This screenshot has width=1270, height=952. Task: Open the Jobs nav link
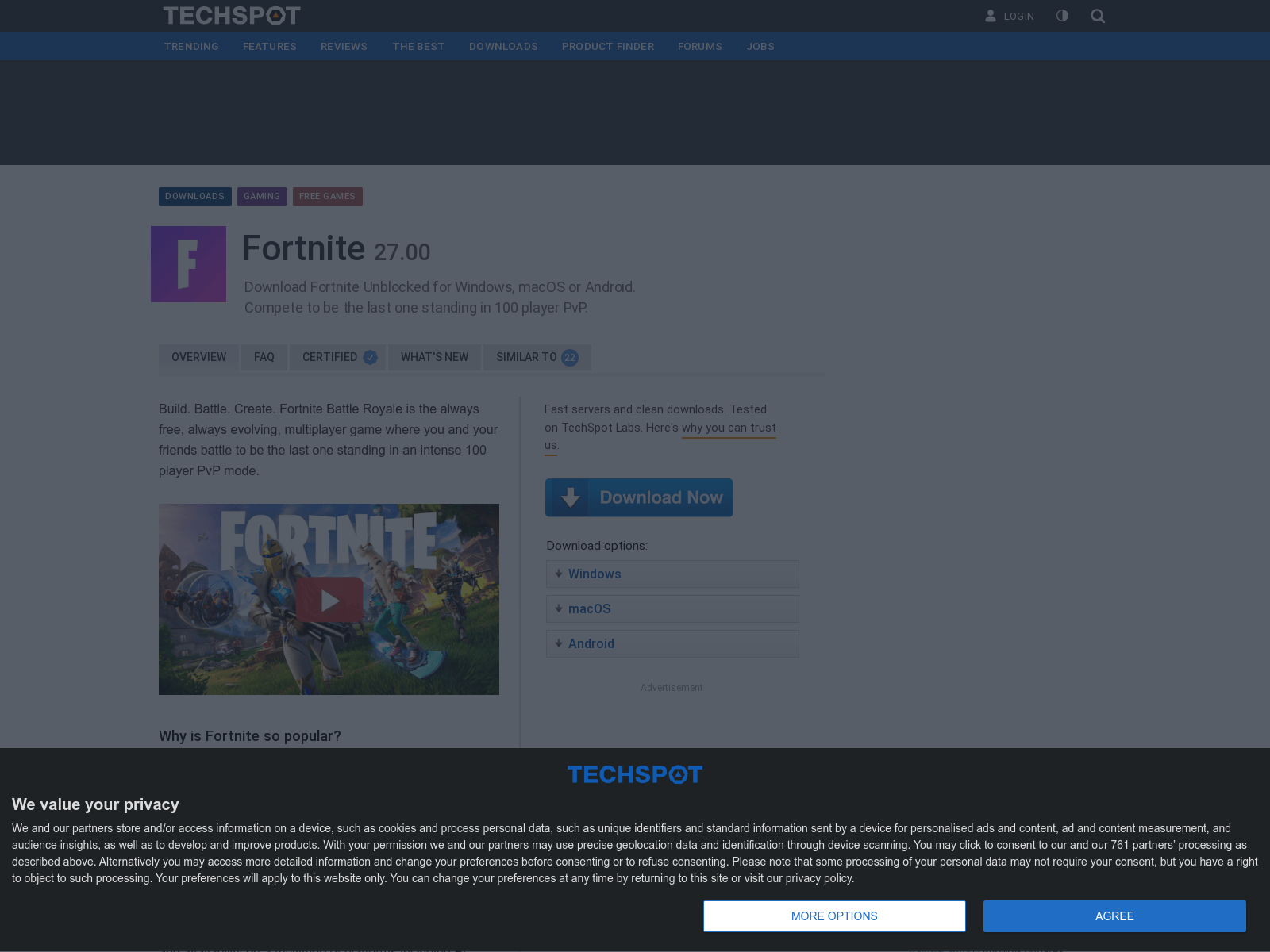(760, 47)
